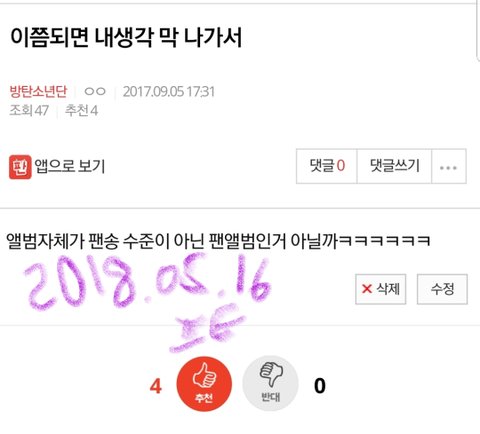Click the author nickname ㅇㅇ
This screenshot has height=434, width=480.
click(95, 91)
